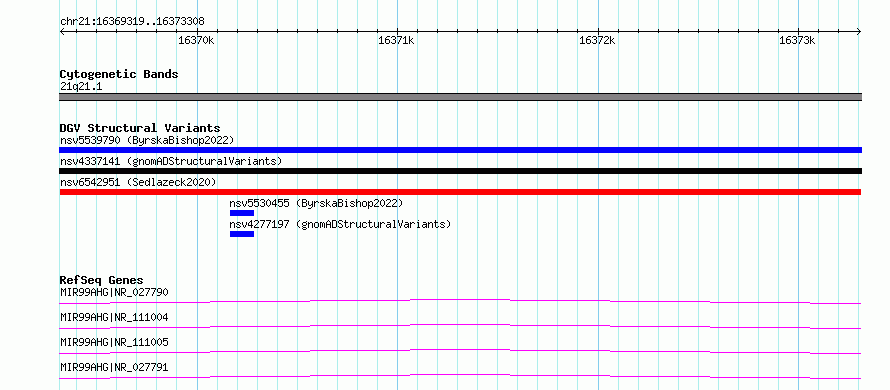Viewport: 890px width, 390px height.
Task: Click the magenta NR_027791 transcript line
Action: coord(460,376)
